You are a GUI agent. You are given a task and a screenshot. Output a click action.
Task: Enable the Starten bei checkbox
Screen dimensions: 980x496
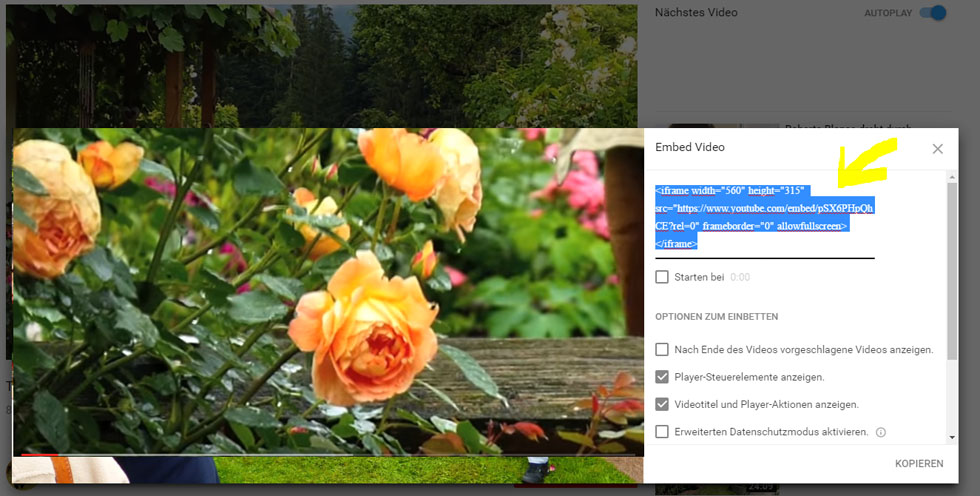(x=662, y=277)
